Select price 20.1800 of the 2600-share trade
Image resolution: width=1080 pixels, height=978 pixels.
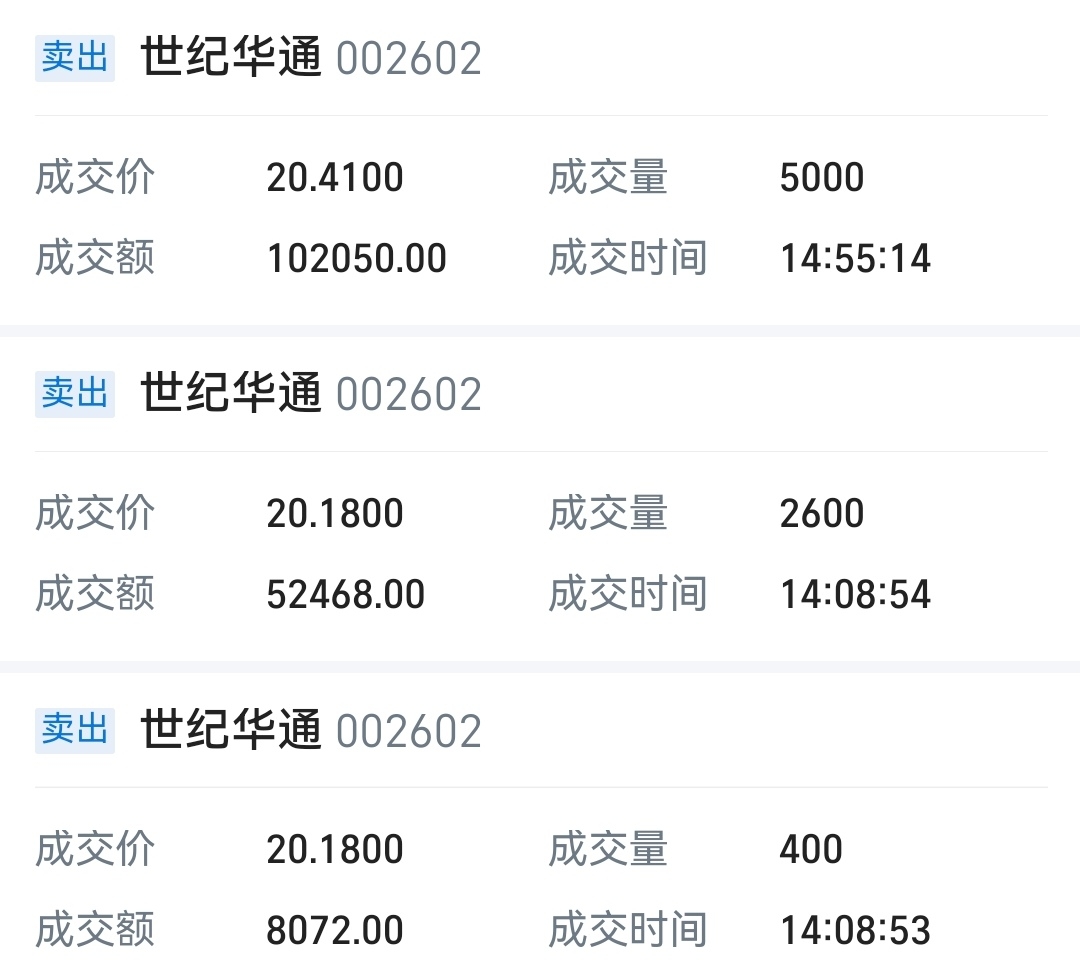coord(335,514)
